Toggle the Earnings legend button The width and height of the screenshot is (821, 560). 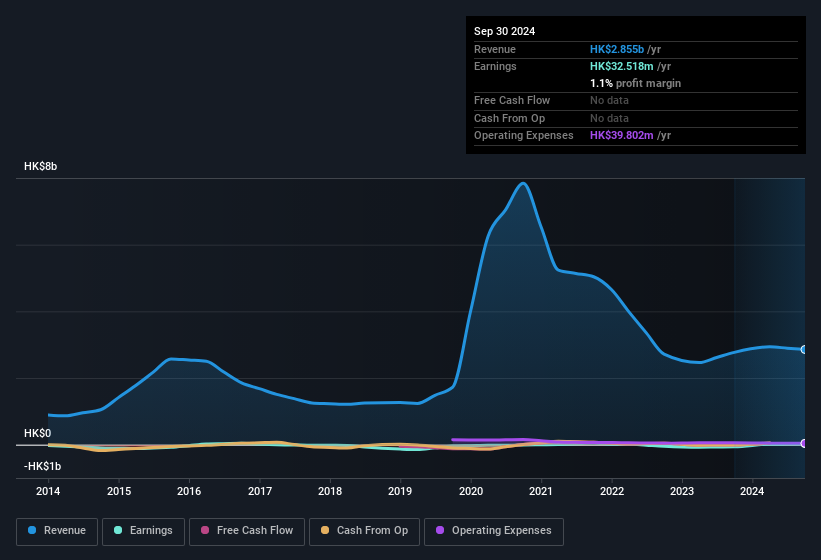click(143, 531)
